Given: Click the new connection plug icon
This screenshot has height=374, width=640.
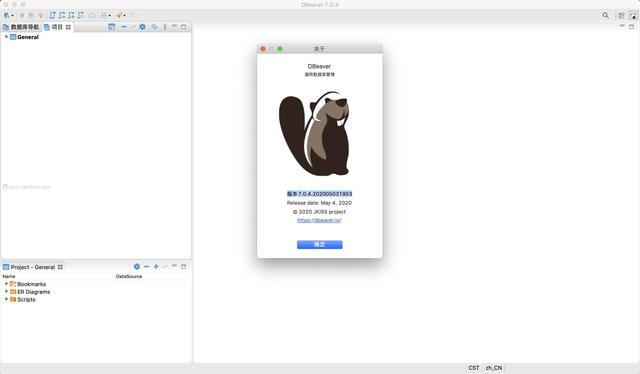Looking at the screenshot, I should point(7,15).
